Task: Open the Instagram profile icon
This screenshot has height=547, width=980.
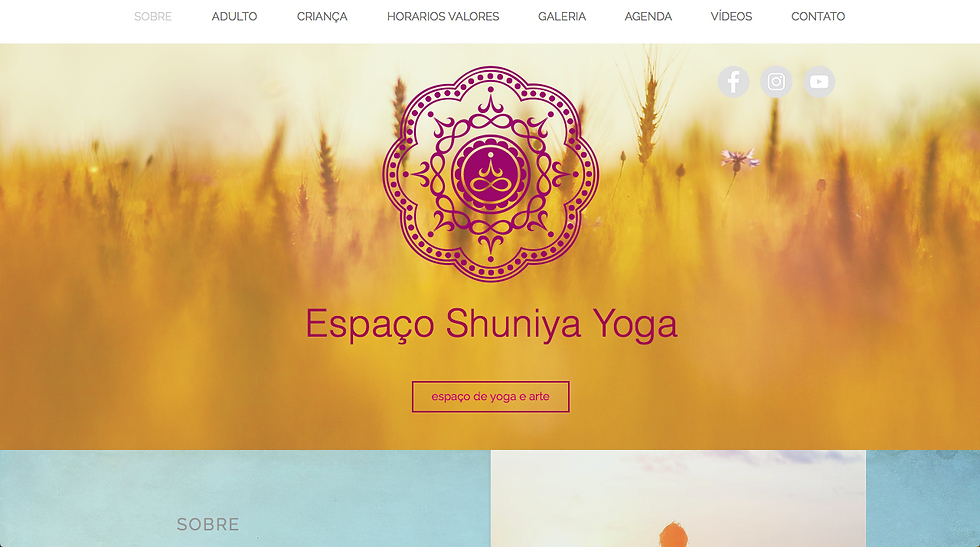Action: tap(776, 82)
